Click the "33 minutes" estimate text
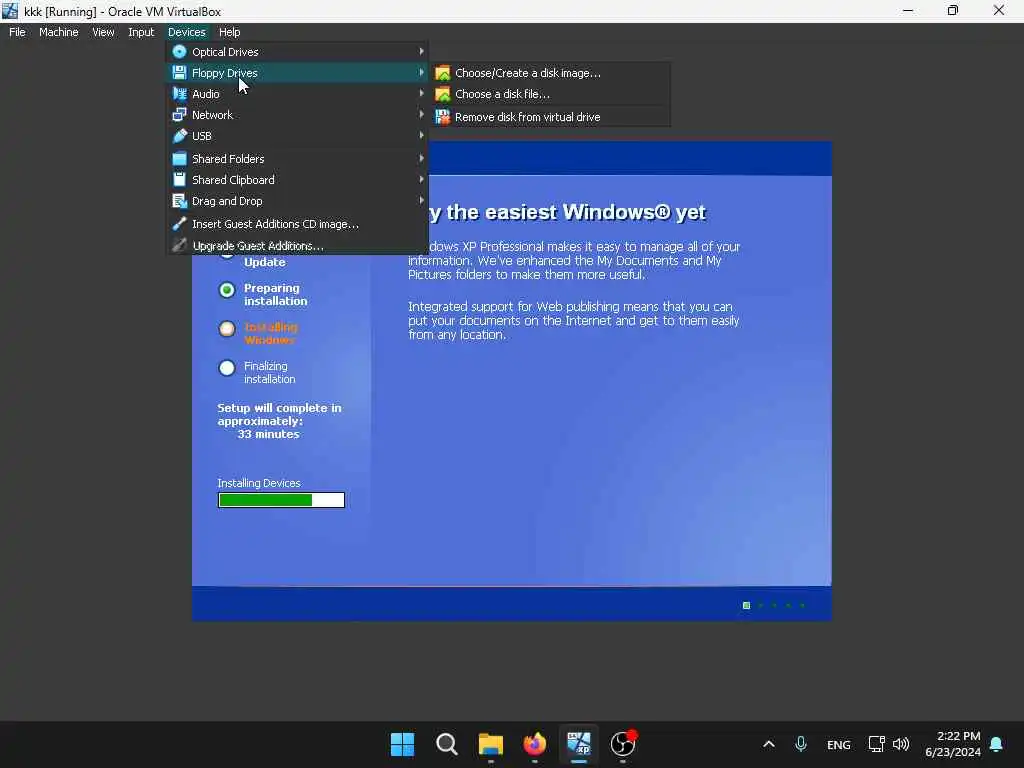The height and width of the screenshot is (768, 1024). 268,434
